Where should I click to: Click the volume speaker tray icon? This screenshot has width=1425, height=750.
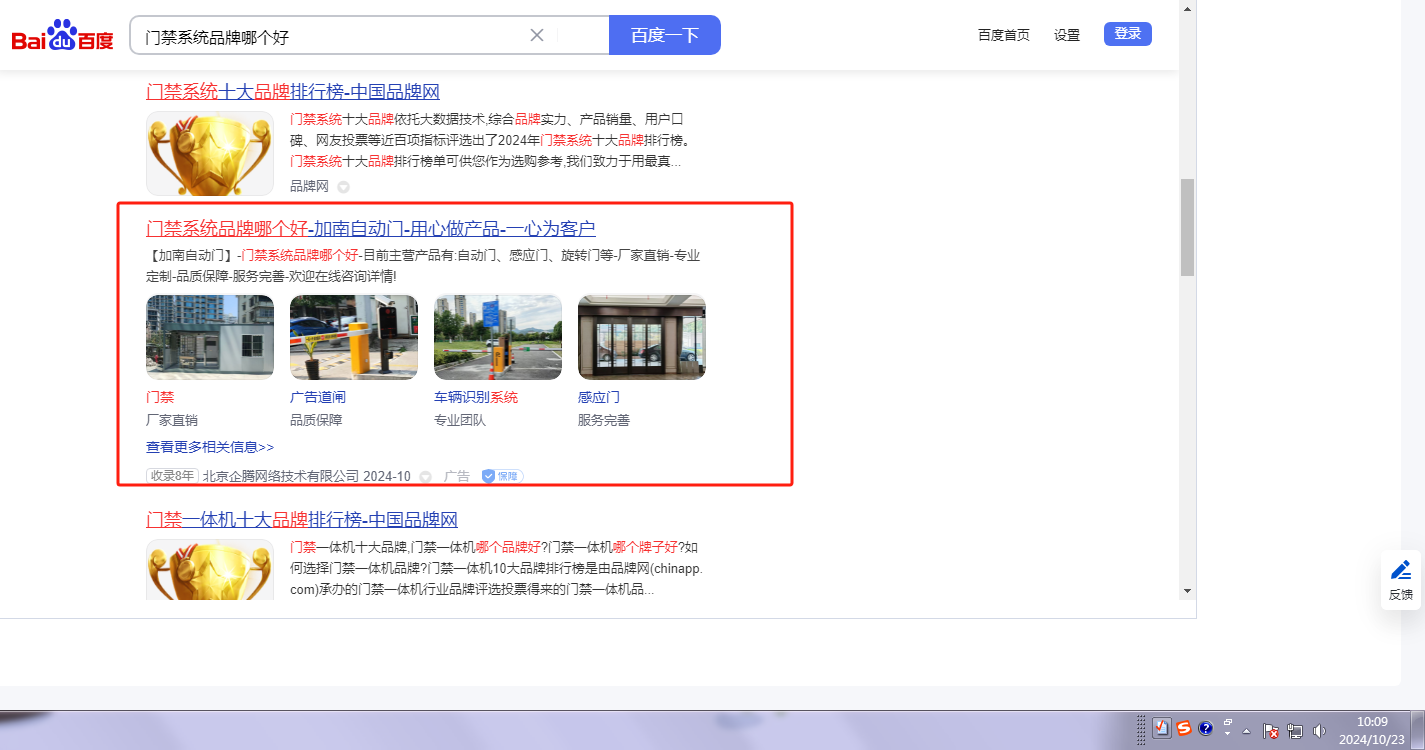(x=1319, y=730)
